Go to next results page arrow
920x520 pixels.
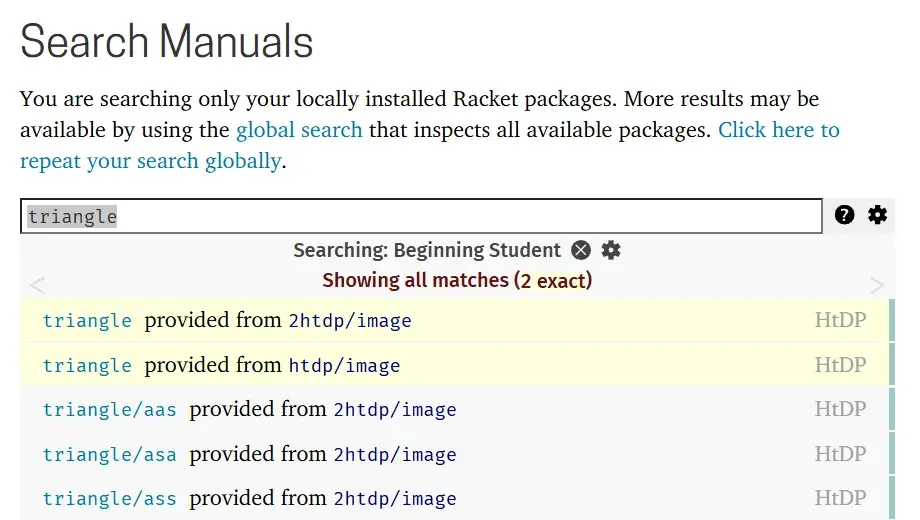[877, 286]
